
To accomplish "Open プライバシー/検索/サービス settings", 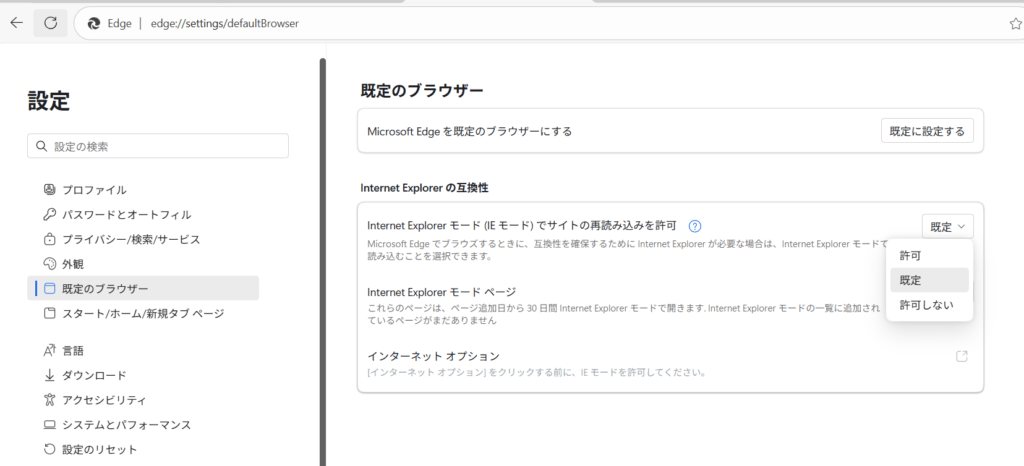I will tap(131, 239).
